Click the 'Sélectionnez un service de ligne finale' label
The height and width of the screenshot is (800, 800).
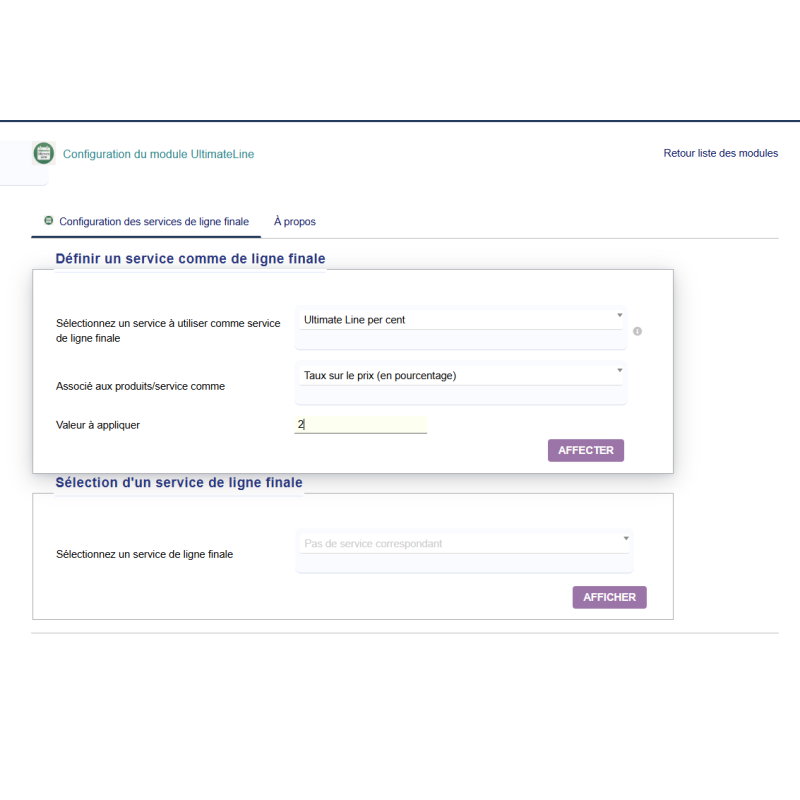pos(144,554)
